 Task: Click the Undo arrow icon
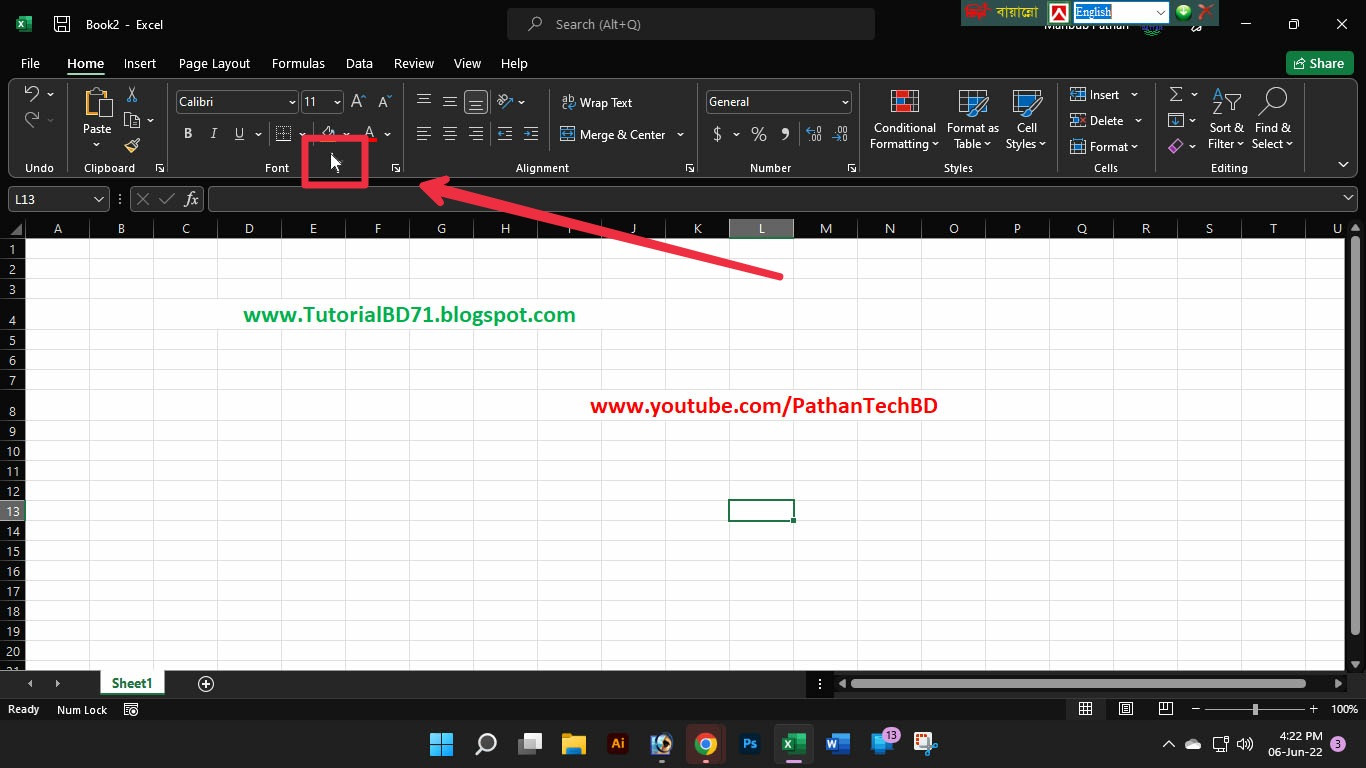pos(31,94)
